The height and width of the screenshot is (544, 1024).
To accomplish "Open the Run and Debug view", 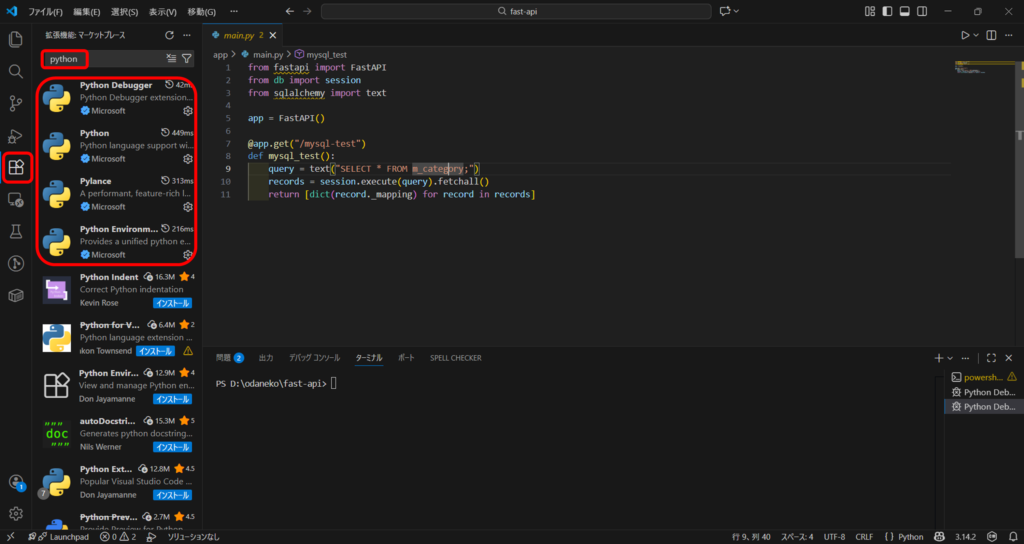I will (x=16, y=135).
